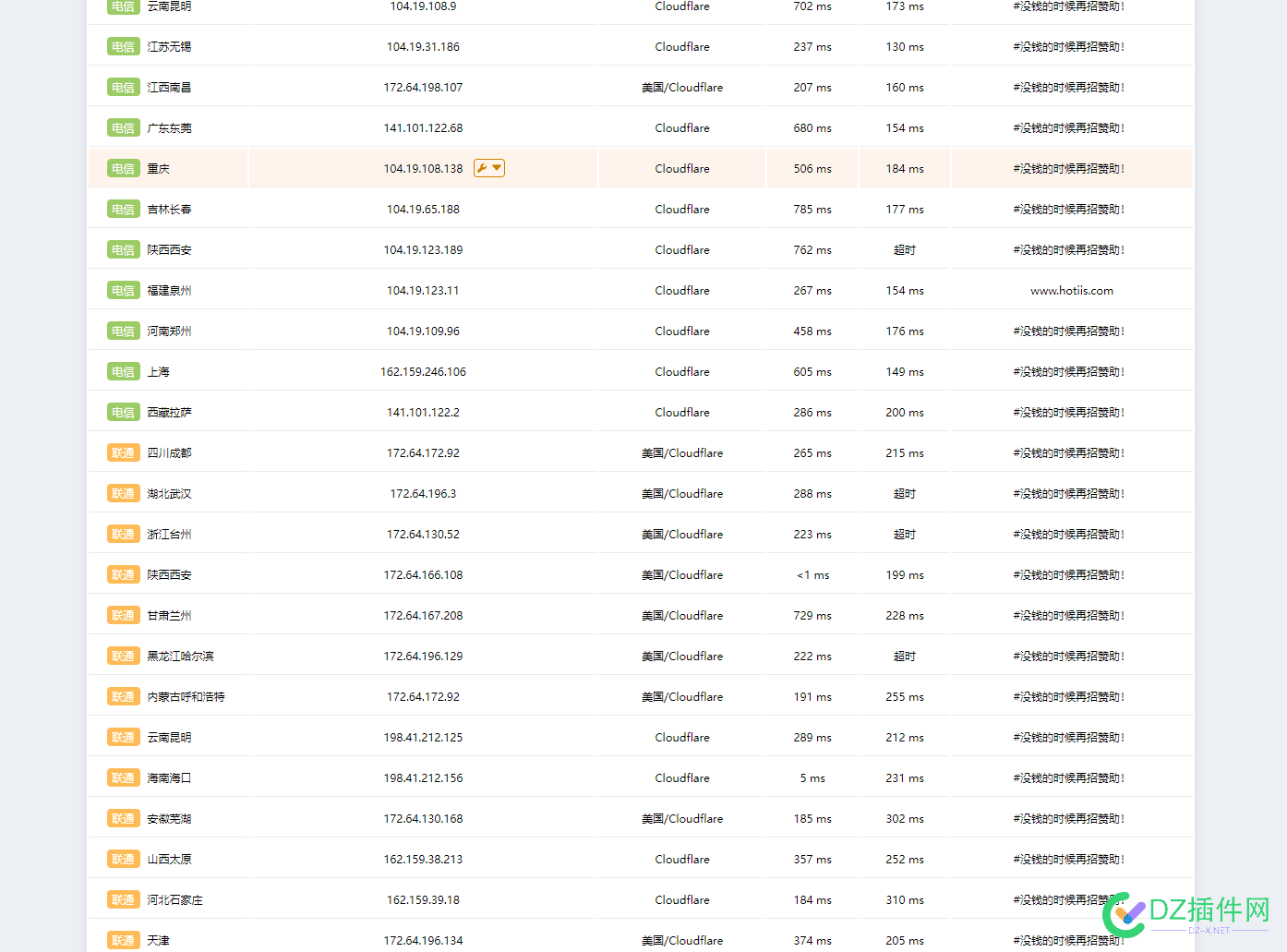Screen dimensions: 1287x952
Task: Select node name 河南郑州
Action: coord(170,331)
